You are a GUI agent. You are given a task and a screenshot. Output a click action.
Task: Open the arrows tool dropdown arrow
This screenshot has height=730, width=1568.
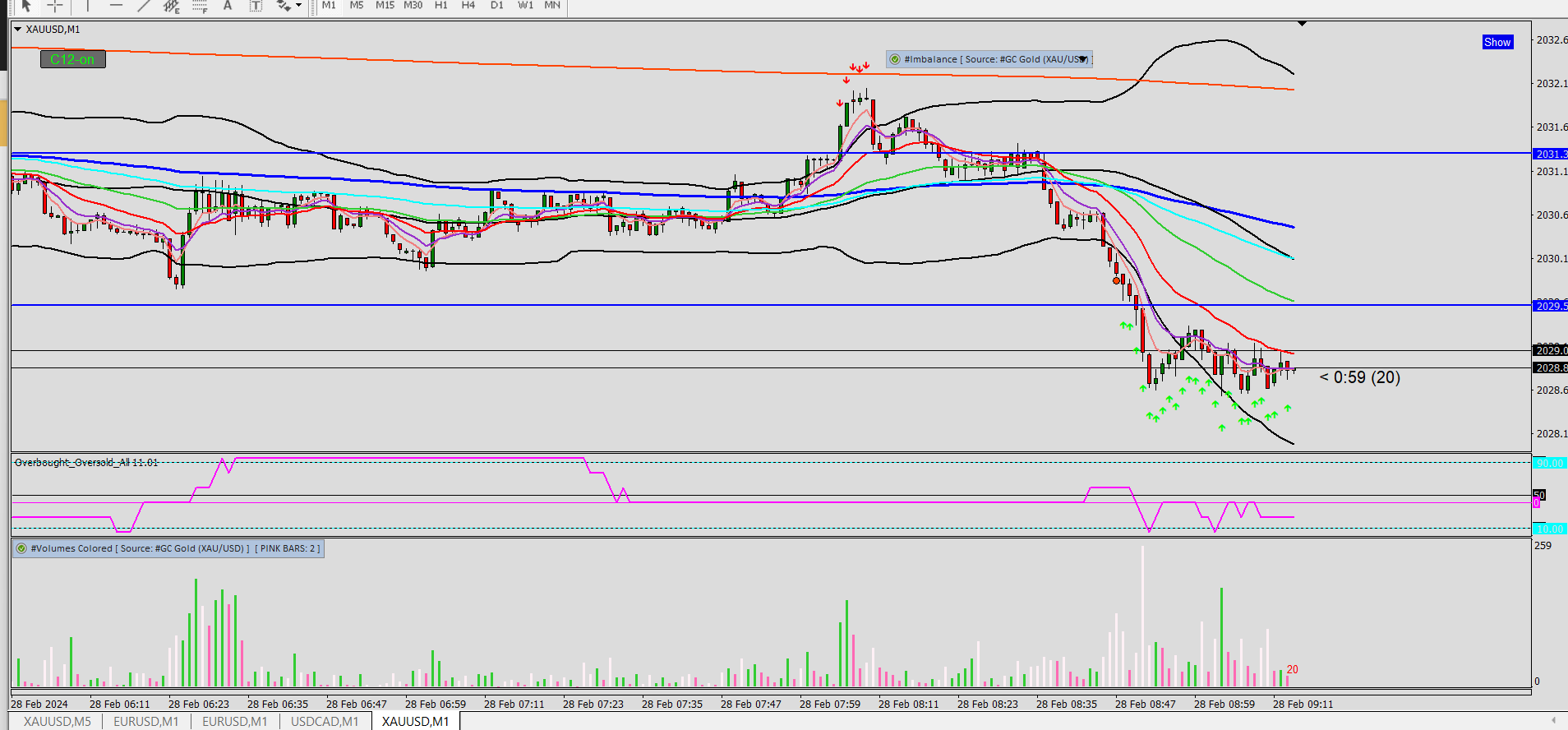click(298, 6)
